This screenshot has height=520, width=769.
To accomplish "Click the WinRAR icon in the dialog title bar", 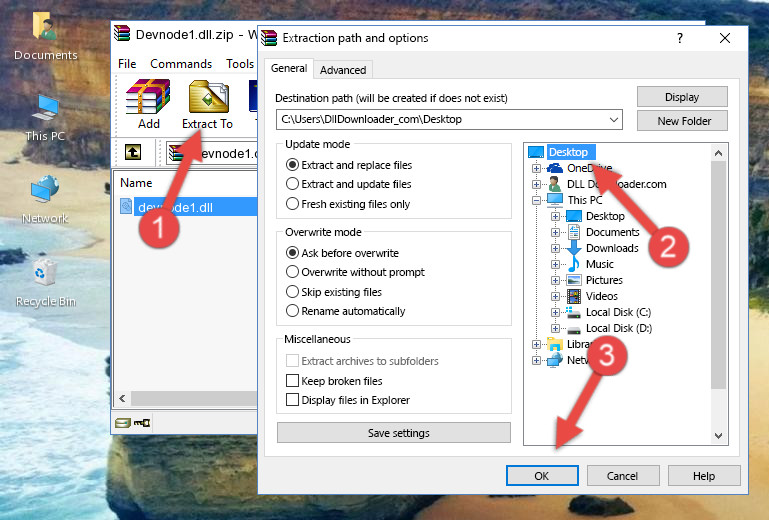I will pyautogui.click(x=269, y=38).
